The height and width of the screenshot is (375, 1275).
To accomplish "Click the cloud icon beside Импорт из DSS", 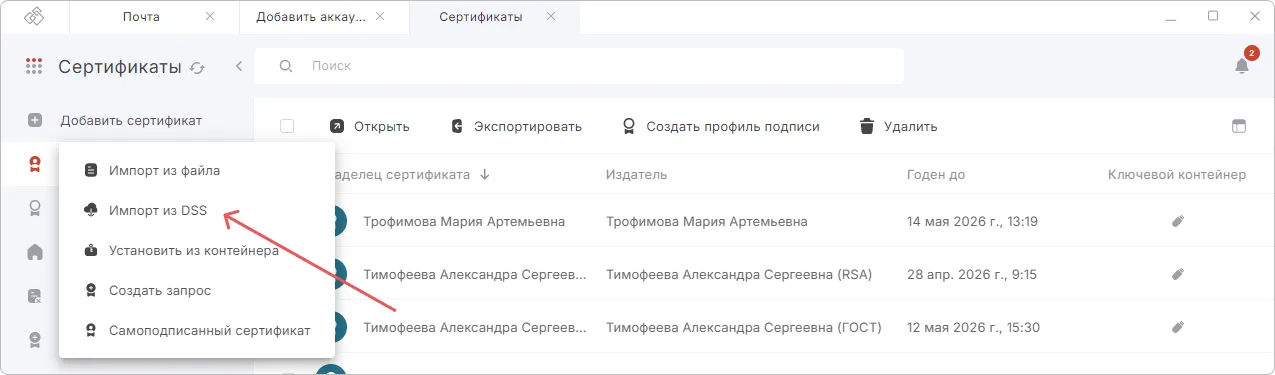I will pyautogui.click(x=91, y=209).
